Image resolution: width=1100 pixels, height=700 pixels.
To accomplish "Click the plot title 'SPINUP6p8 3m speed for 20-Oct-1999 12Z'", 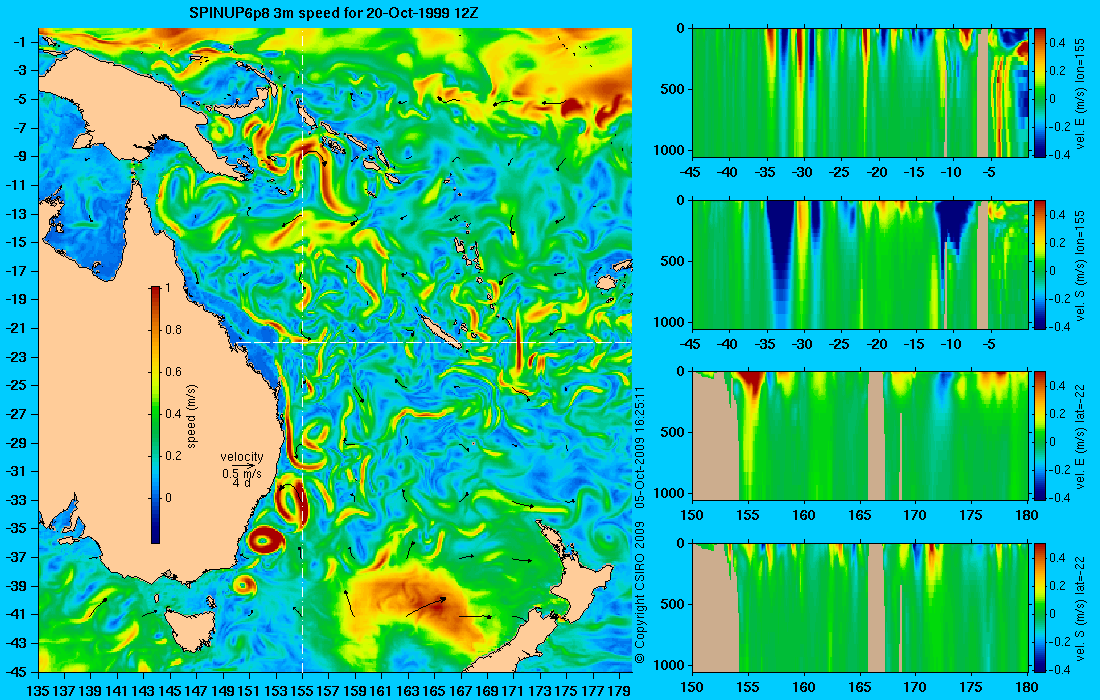I will 334,13.
